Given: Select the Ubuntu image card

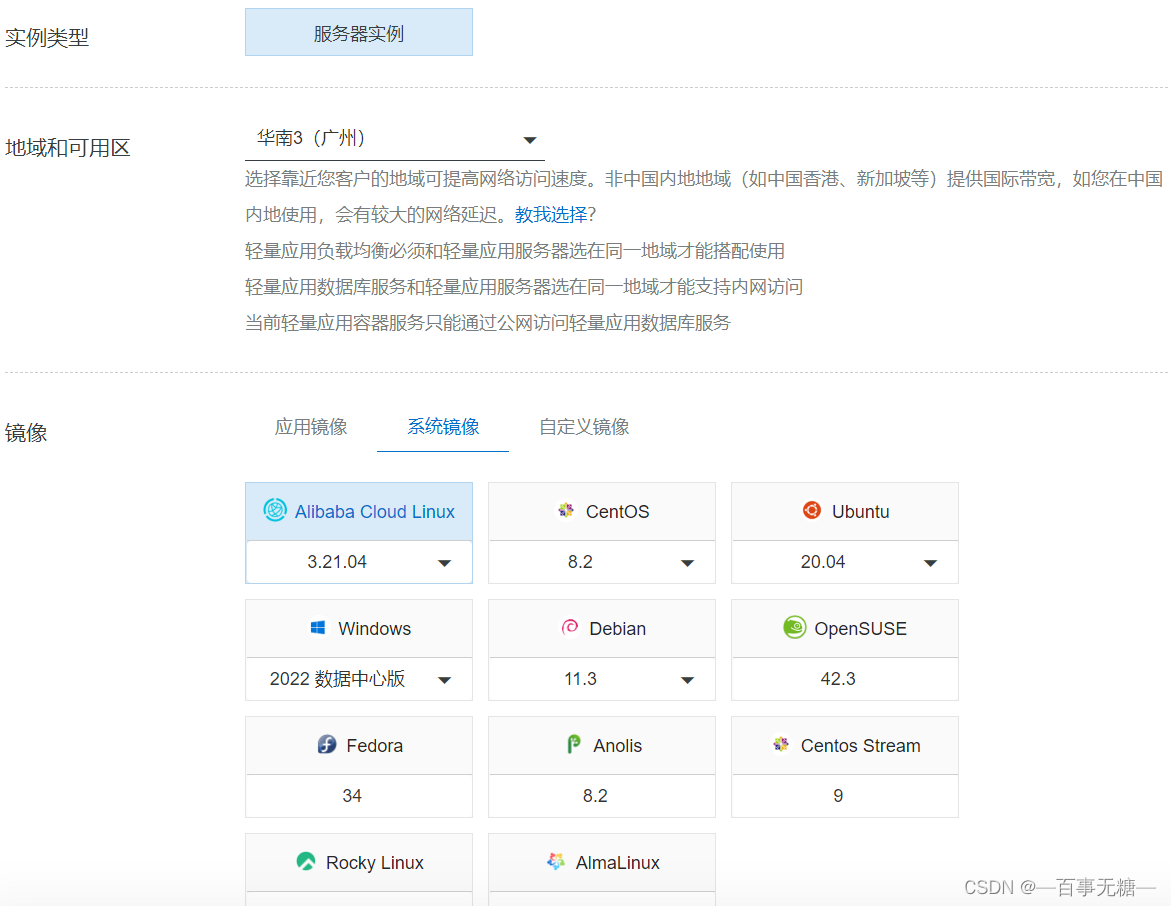Looking at the screenshot, I should [845, 512].
